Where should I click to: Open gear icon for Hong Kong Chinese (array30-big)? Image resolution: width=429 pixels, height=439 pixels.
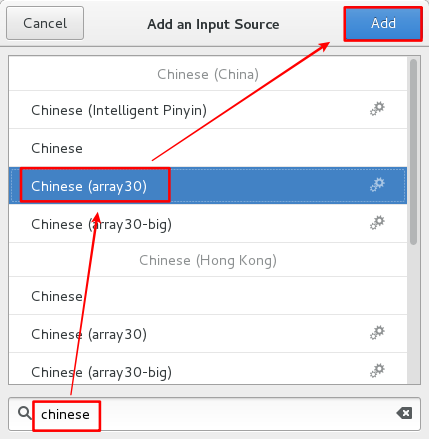pos(377,371)
